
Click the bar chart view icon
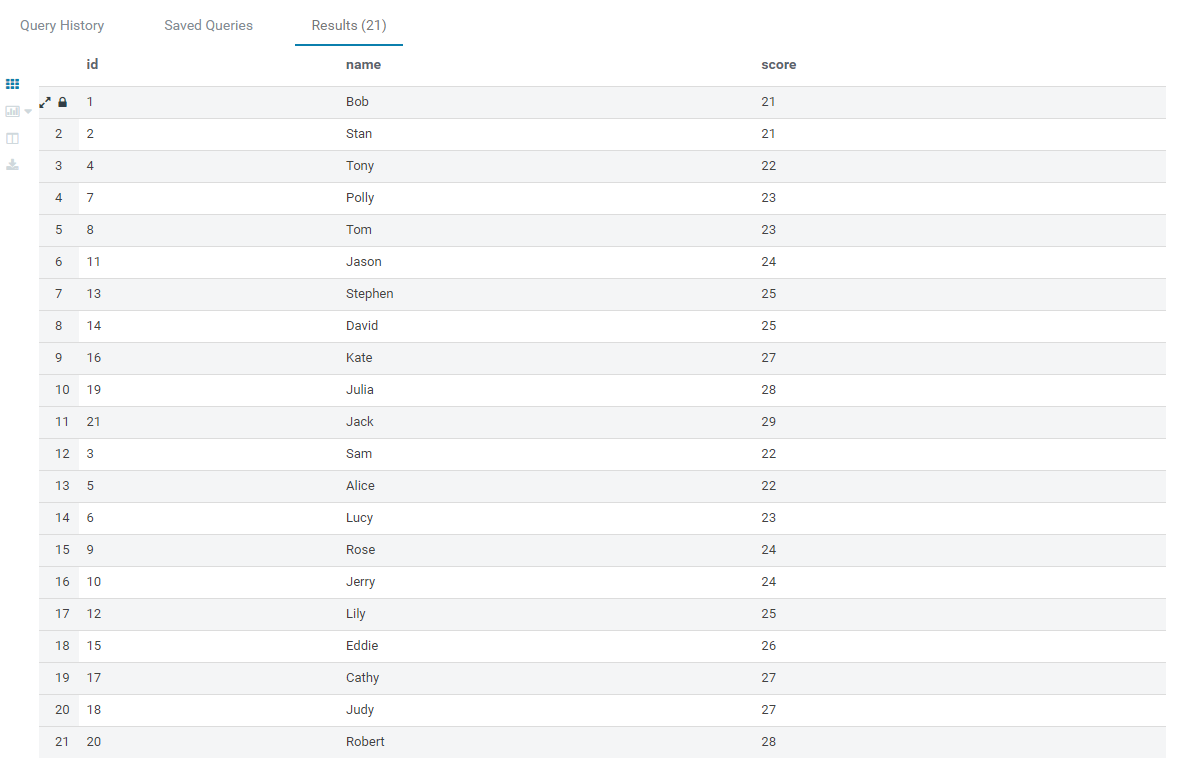(12, 111)
